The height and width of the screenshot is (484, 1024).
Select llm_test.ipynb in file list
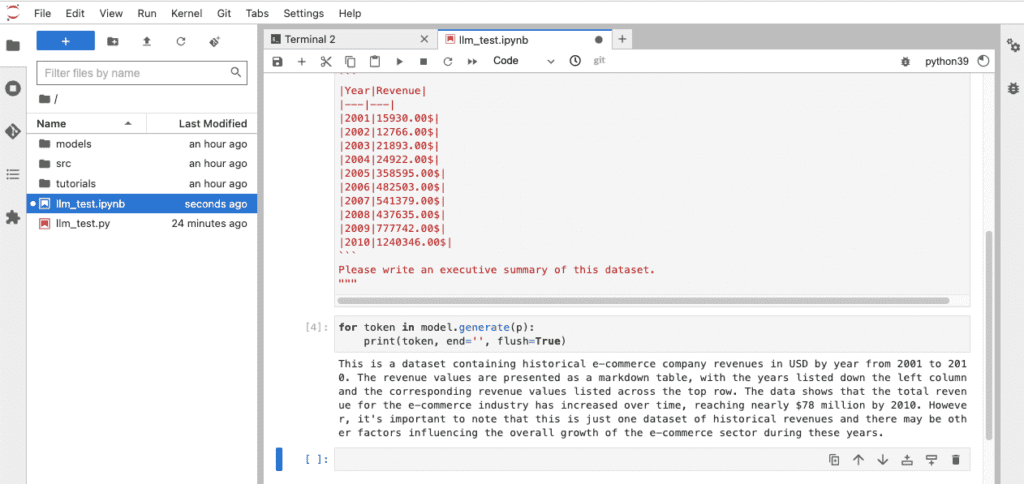(x=142, y=204)
